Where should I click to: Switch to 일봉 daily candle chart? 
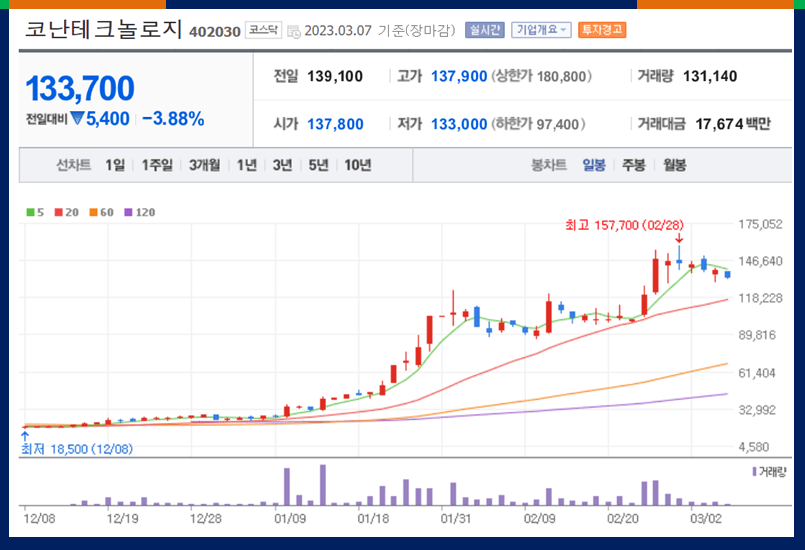(594, 165)
